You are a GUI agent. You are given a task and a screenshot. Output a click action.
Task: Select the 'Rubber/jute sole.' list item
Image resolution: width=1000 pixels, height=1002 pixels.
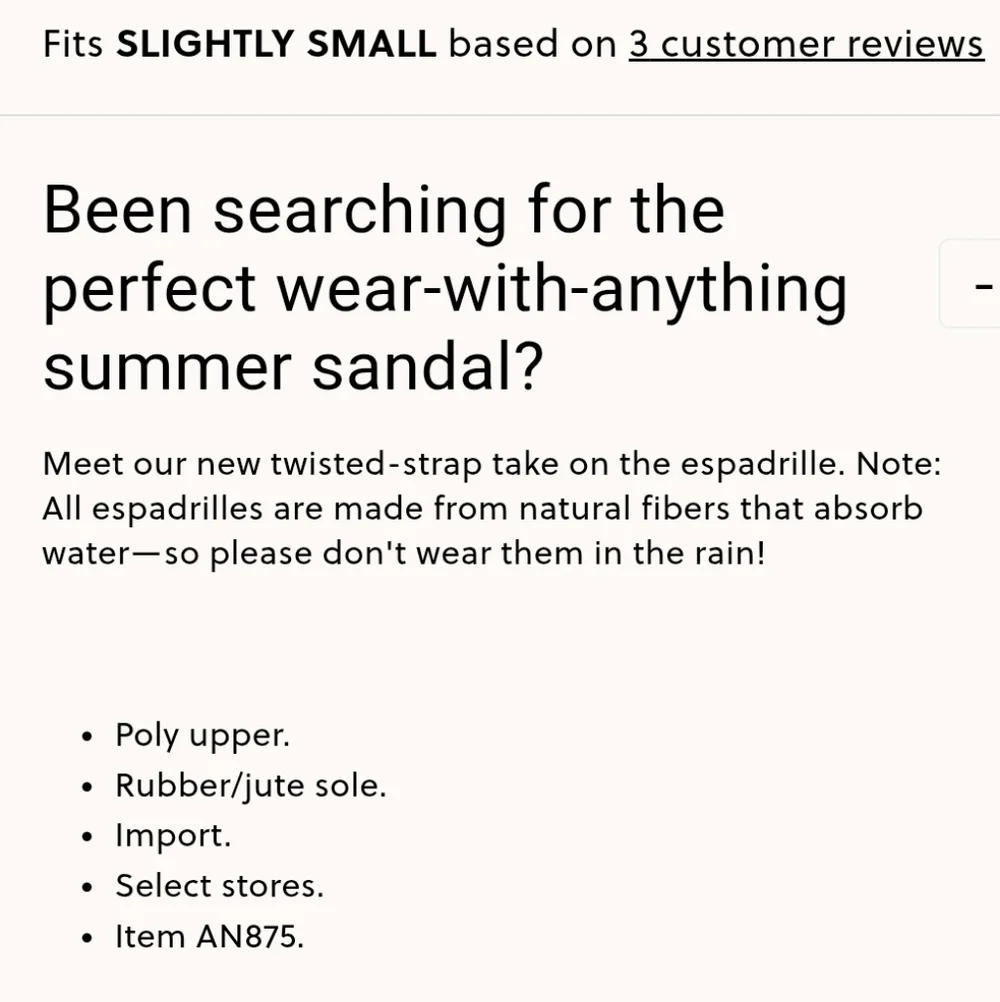(251, 785)
